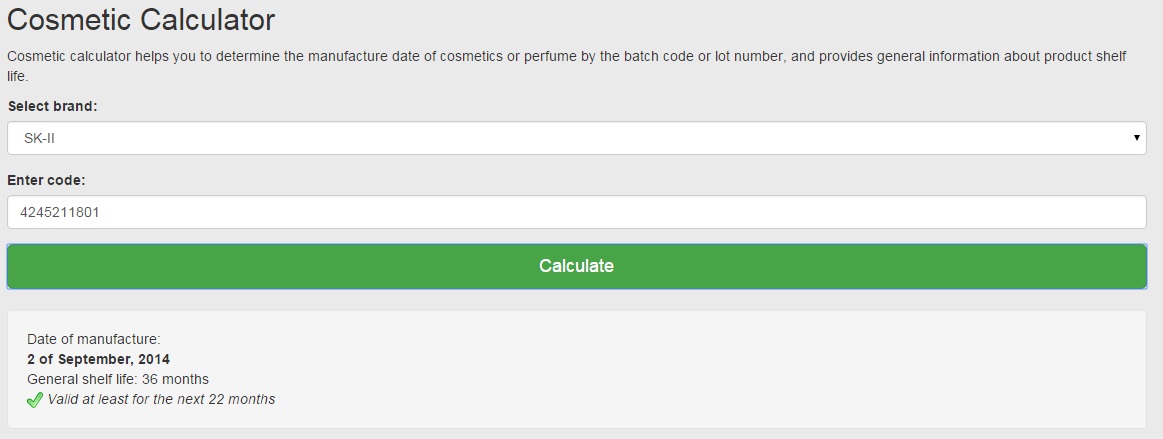Click the 4245211801 batch code text
The height and width of the screenshot is (439, 1163).
coord(62,212)
